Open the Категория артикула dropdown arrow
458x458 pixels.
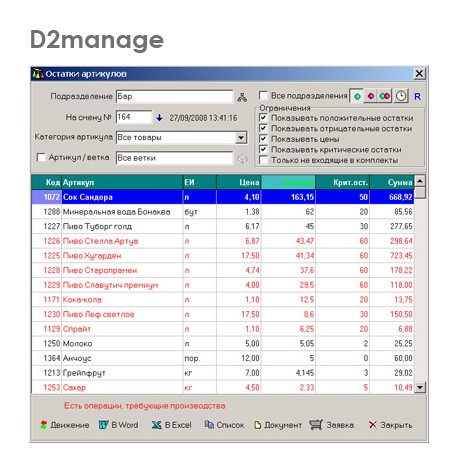(x=241, y=138)
